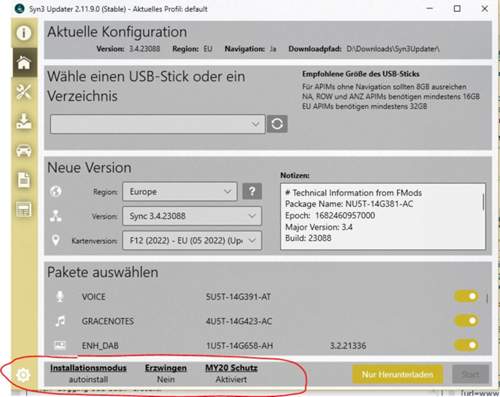Viewport: 500px width, 397px height.
Task: Click the Build 23088 notes line
Action: click(x=308, y=238)
